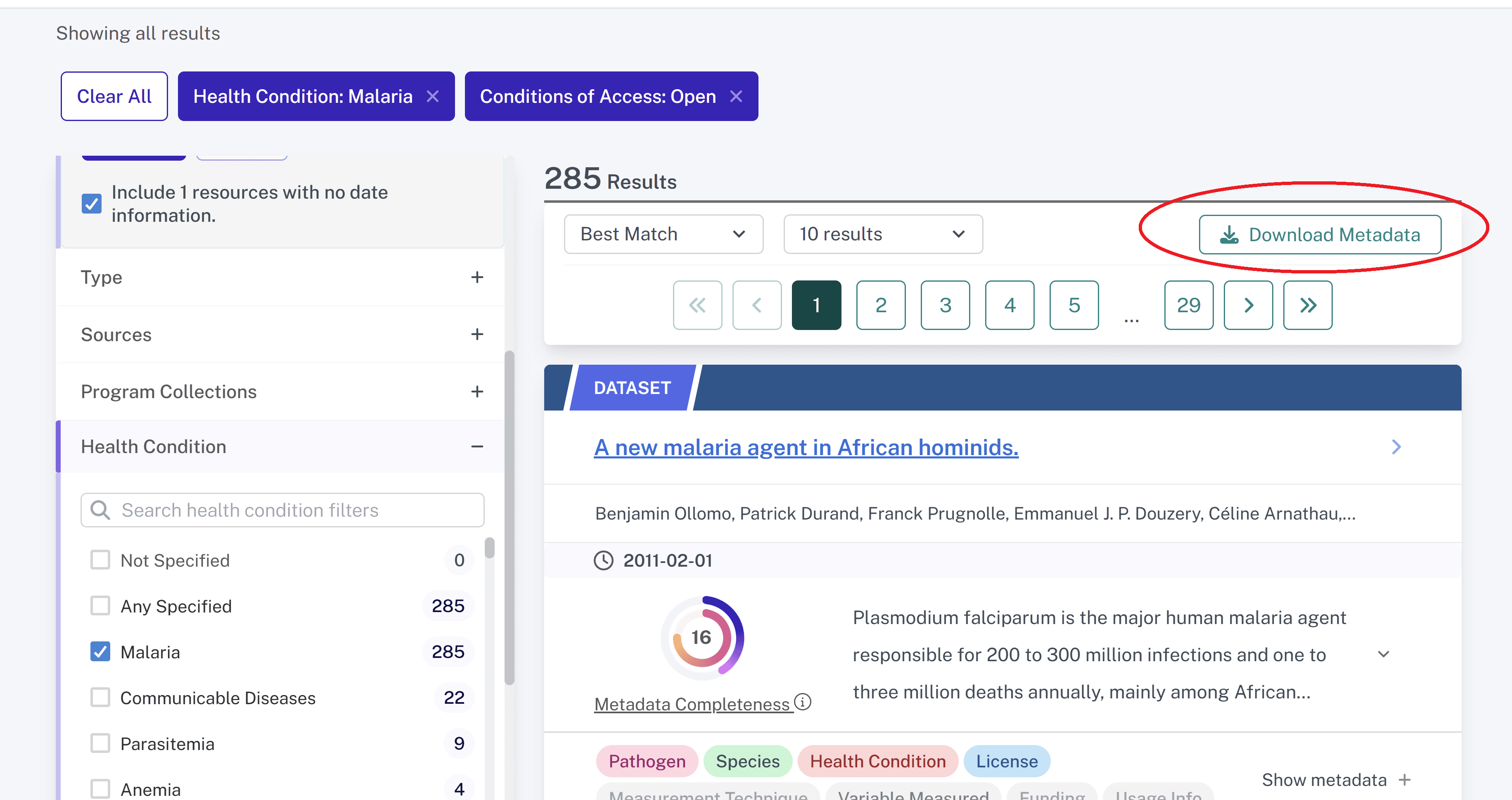The image size is (1512, 800).
Task: Go to results page 5
Action: coord(1074,305)
